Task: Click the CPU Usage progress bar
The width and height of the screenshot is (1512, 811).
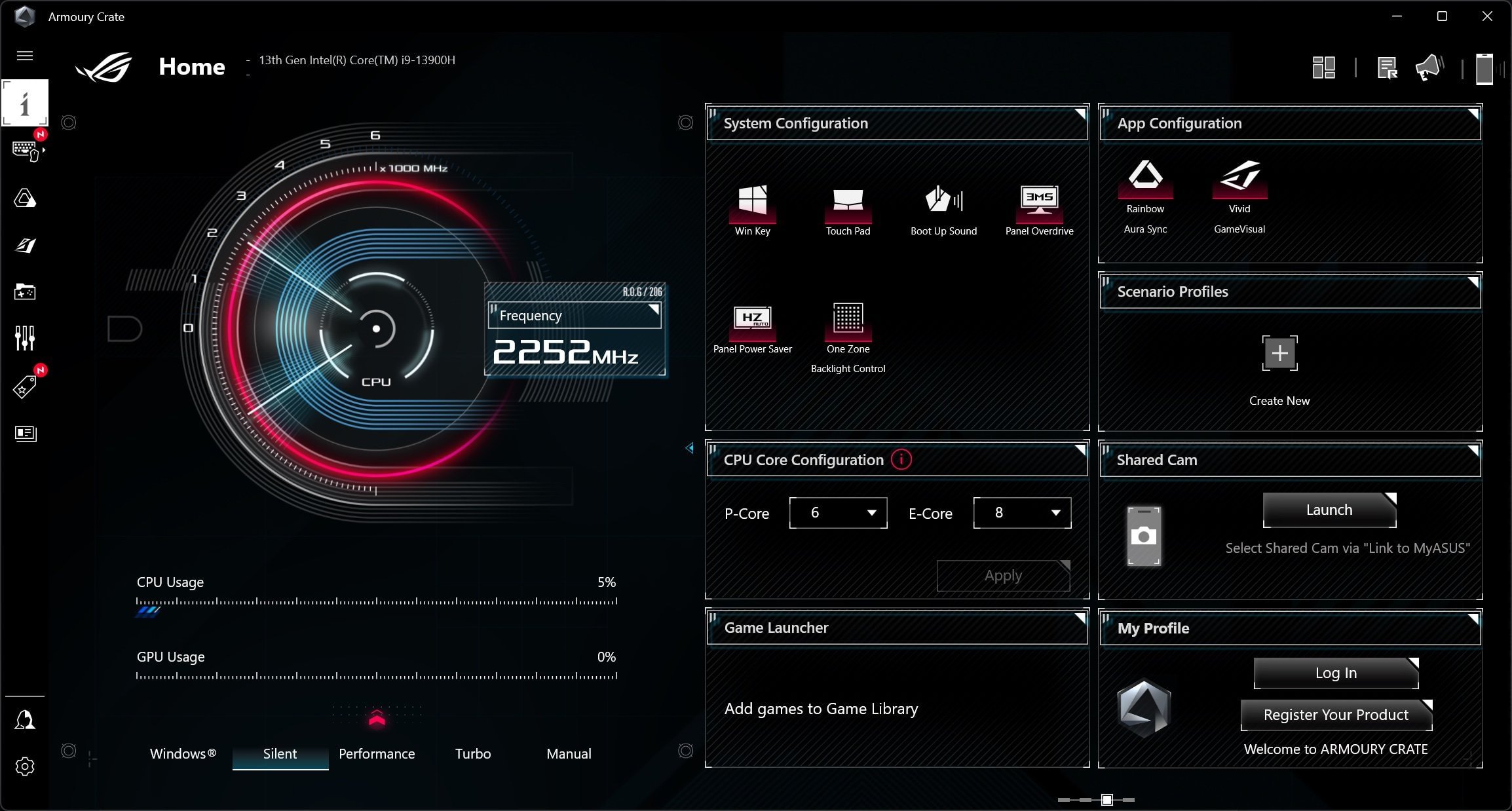Action: [x=377, y=605]
